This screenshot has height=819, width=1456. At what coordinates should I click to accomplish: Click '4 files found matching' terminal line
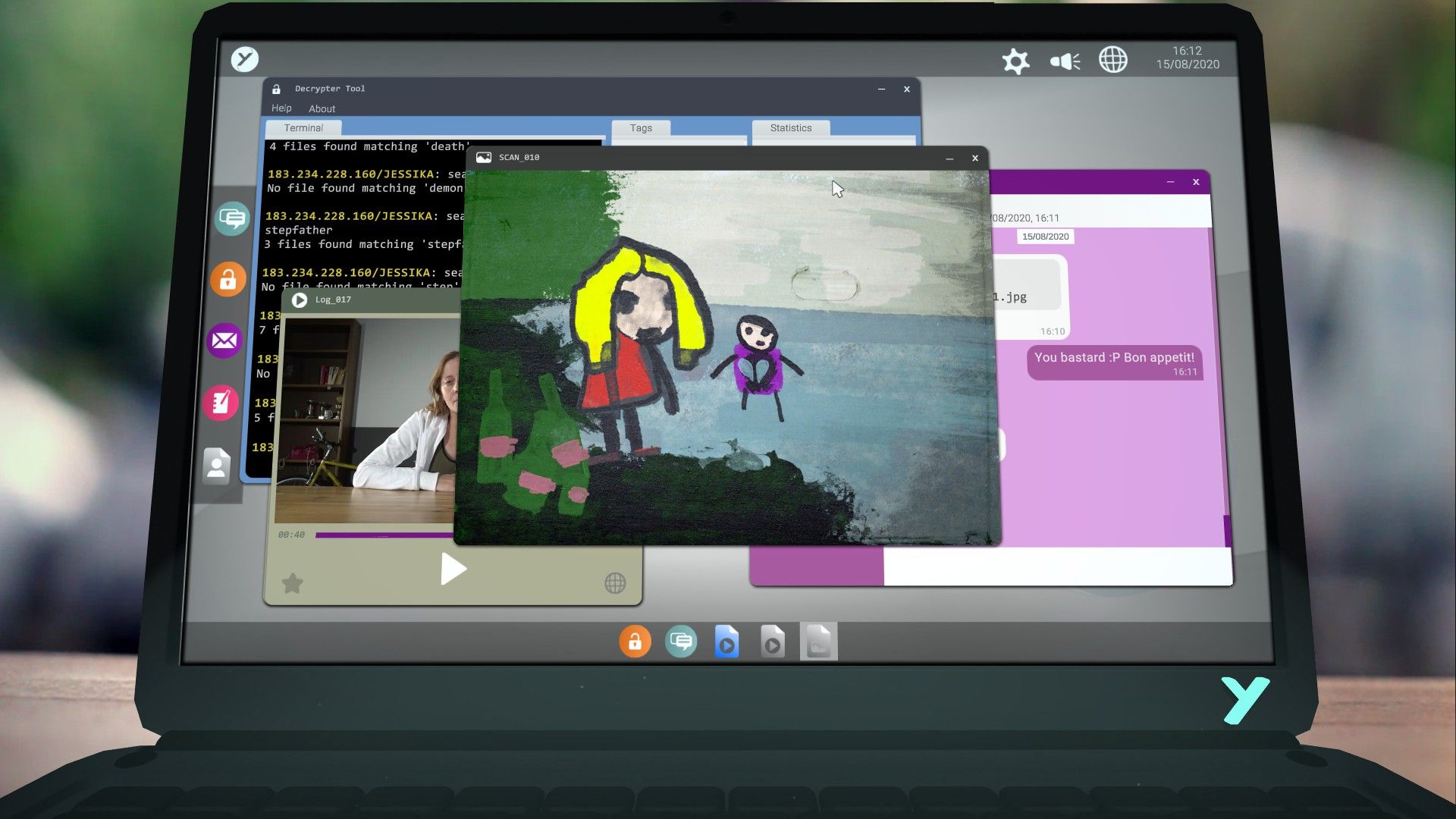(x=369, y=147)
